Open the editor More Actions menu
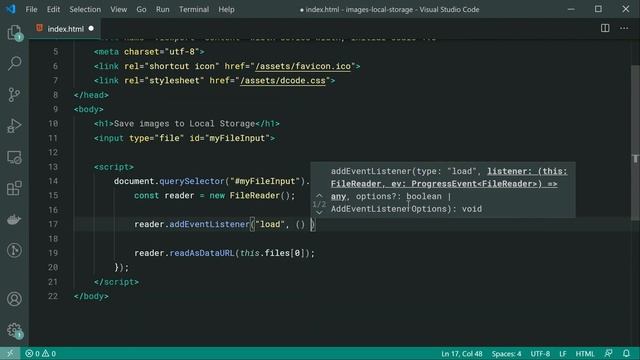Image resolution: width=640 pixels, height=360 pixels. point(624,28)
